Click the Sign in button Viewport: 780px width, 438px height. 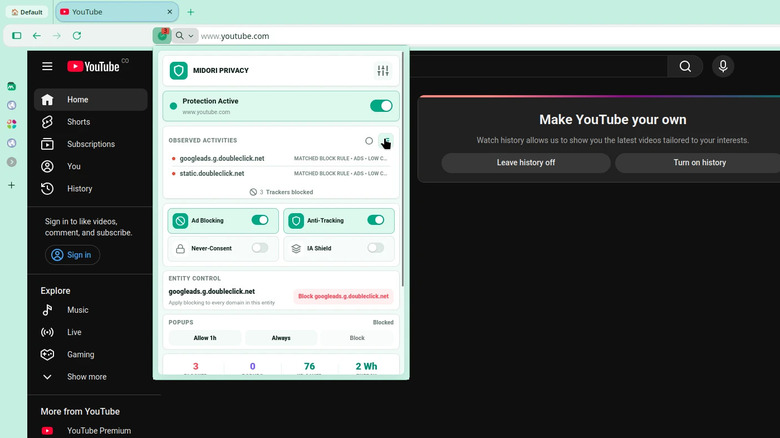(x=72, y=255)
